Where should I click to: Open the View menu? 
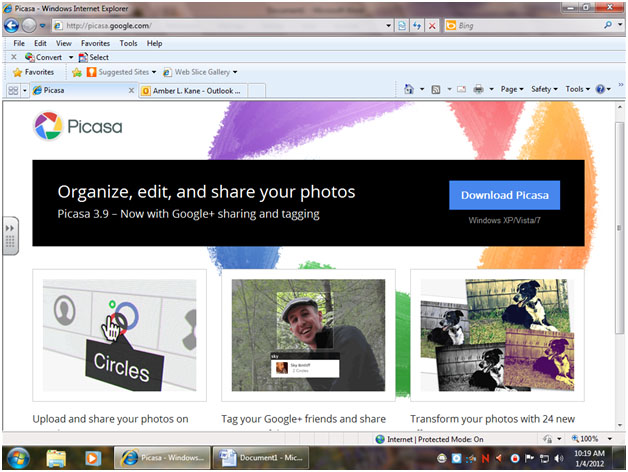tap(64, 43)
